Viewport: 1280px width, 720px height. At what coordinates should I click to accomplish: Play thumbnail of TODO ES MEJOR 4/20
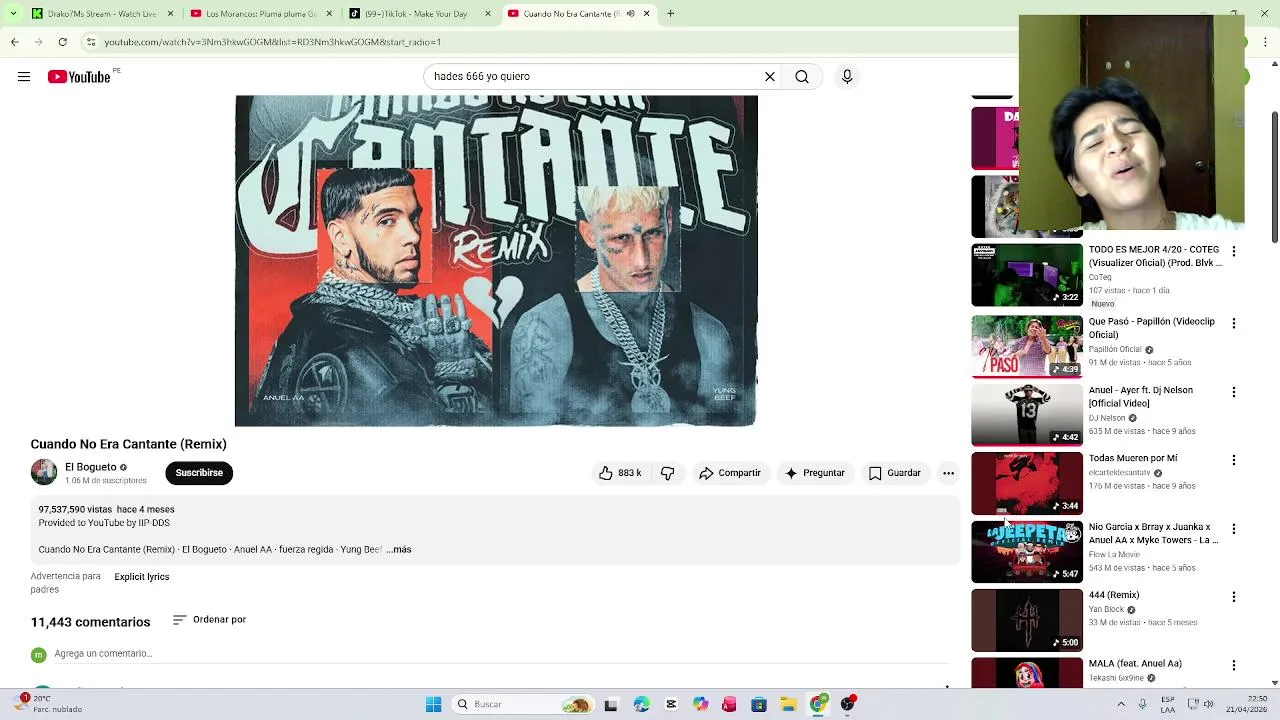coord(1027,275)
